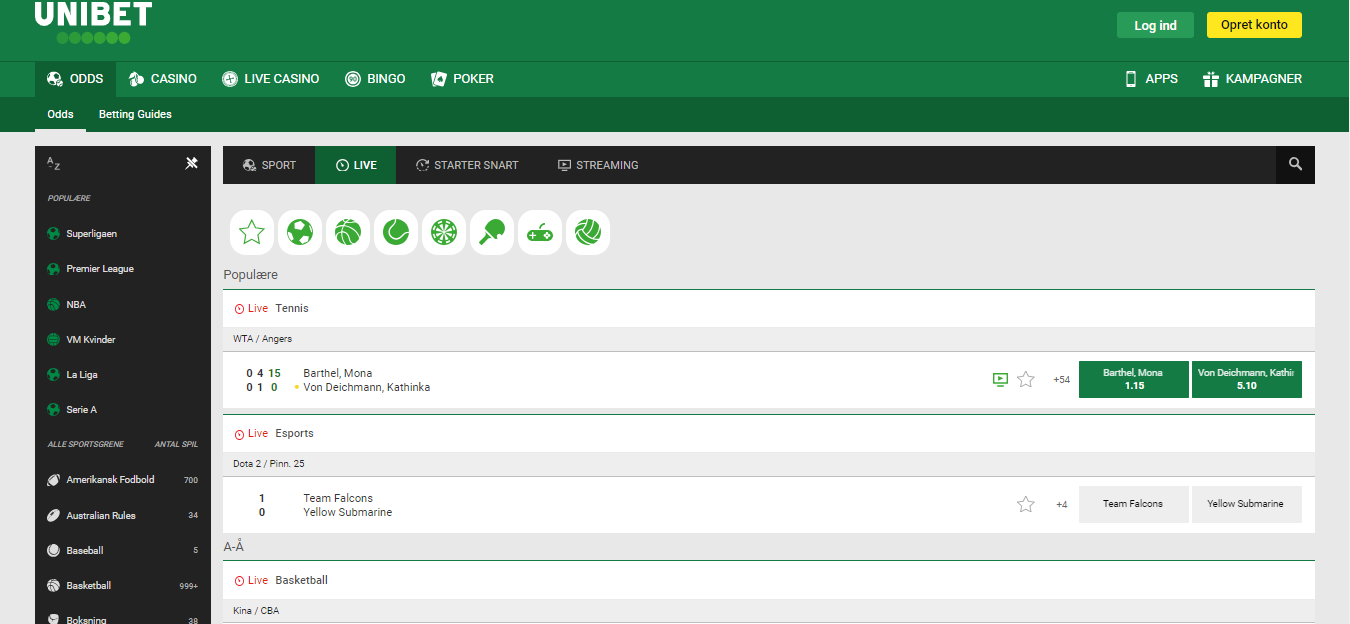Filter live events by volleyball icon
Viewport: 1350px width, 624px height.
588,233
